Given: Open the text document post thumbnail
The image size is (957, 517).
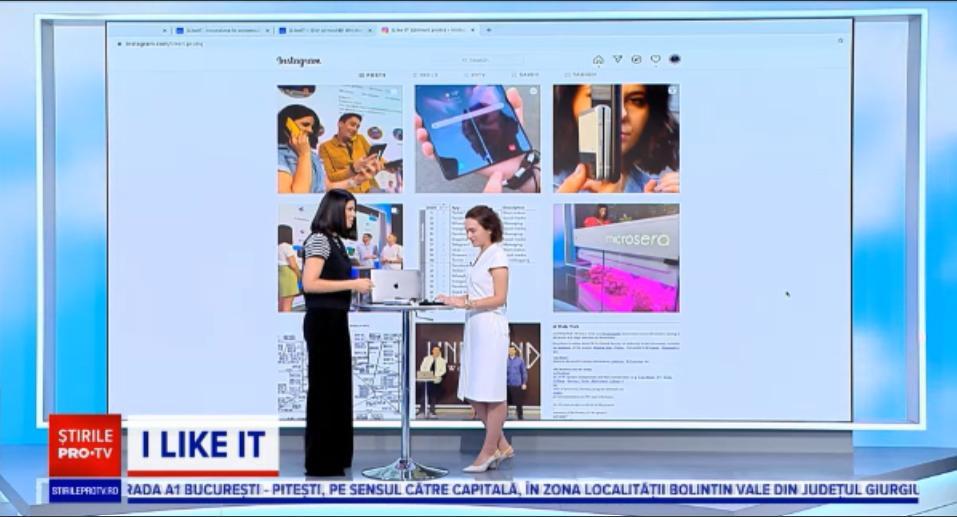Looking at the screenshot, I should tap(616, 372).
